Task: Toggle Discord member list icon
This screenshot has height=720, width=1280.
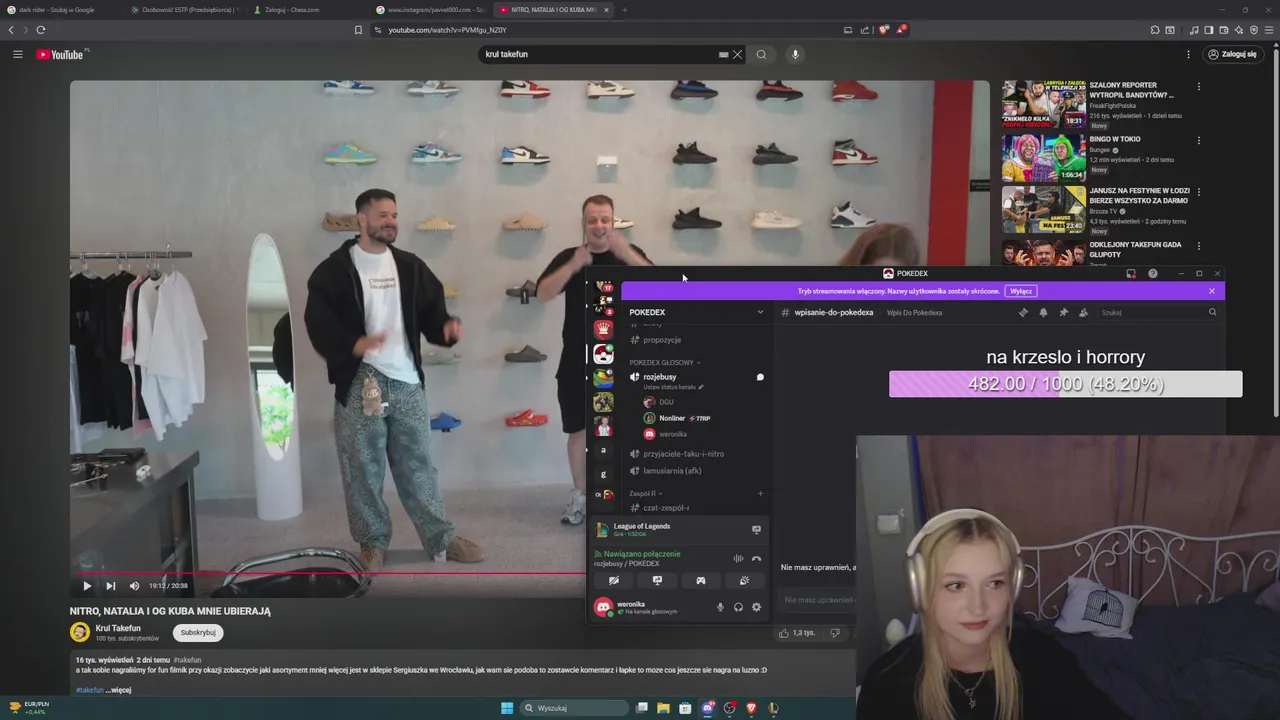Action: click(1083, 312)
